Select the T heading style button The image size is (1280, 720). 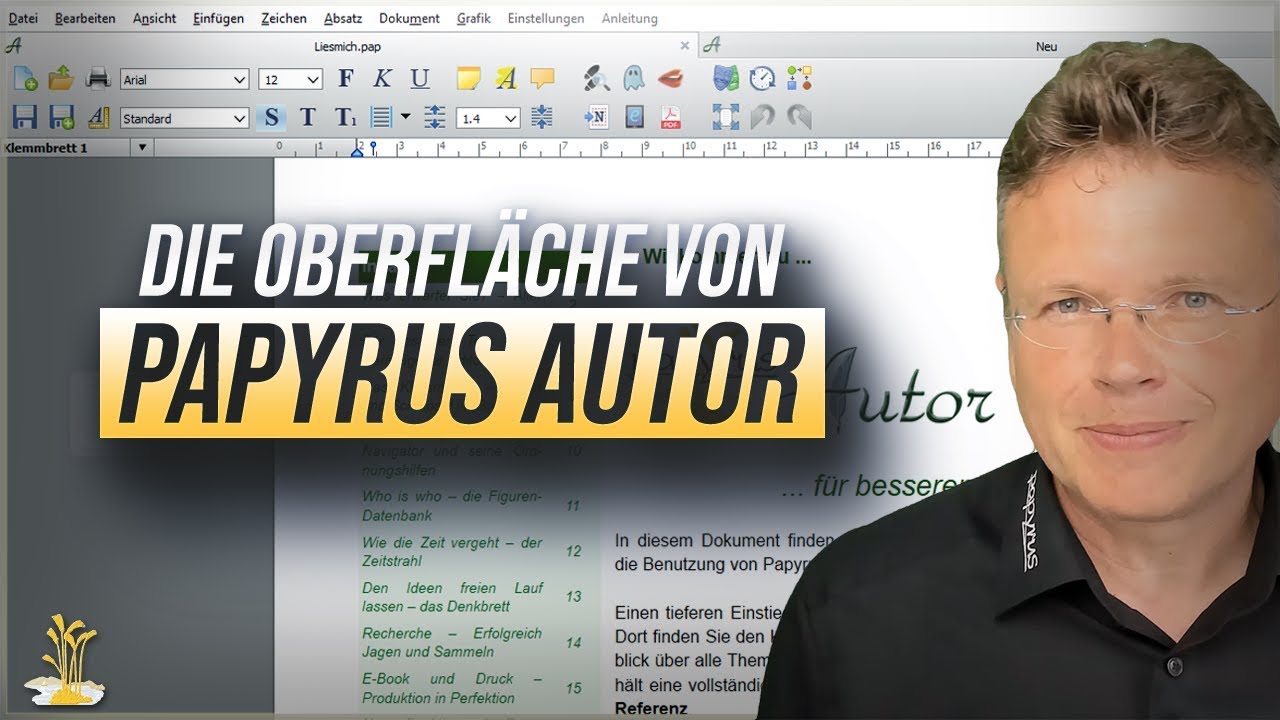click(308, 117)
